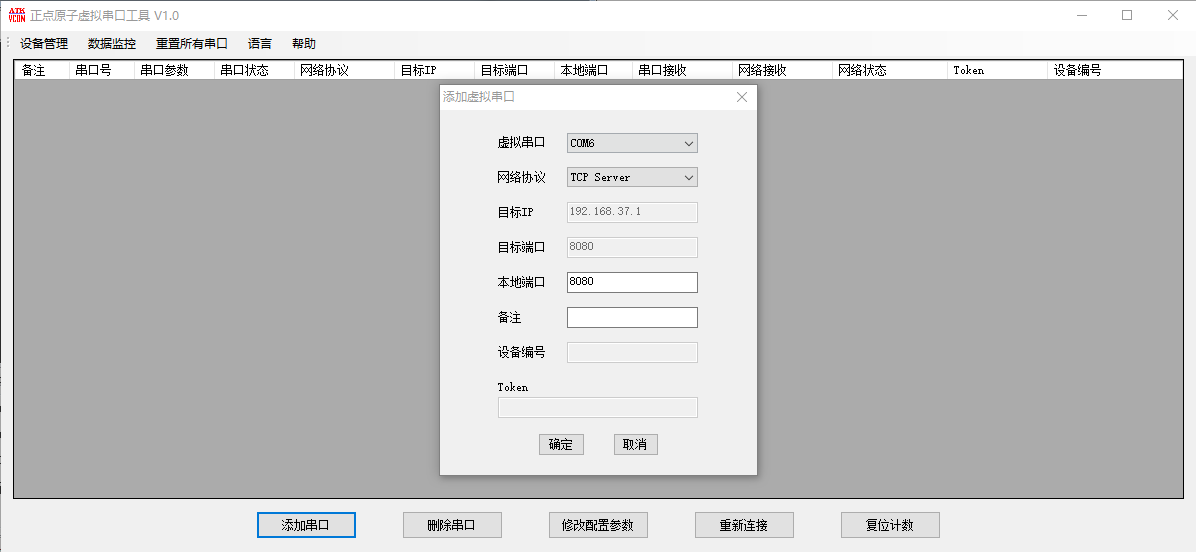Image resolution: width=1196 pixels, height=552 pixels.
Task: Focus the 备注 text field
Action: tap(632, 317)
